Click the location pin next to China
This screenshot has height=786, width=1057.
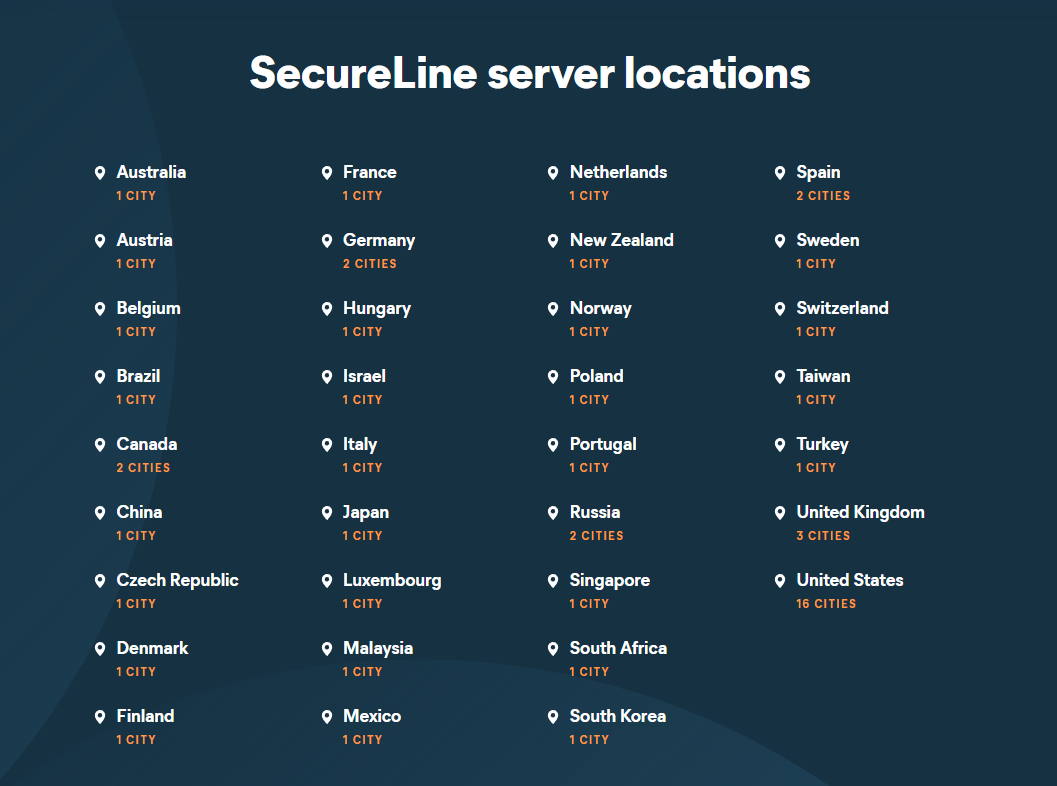click(x=100, y=513)
